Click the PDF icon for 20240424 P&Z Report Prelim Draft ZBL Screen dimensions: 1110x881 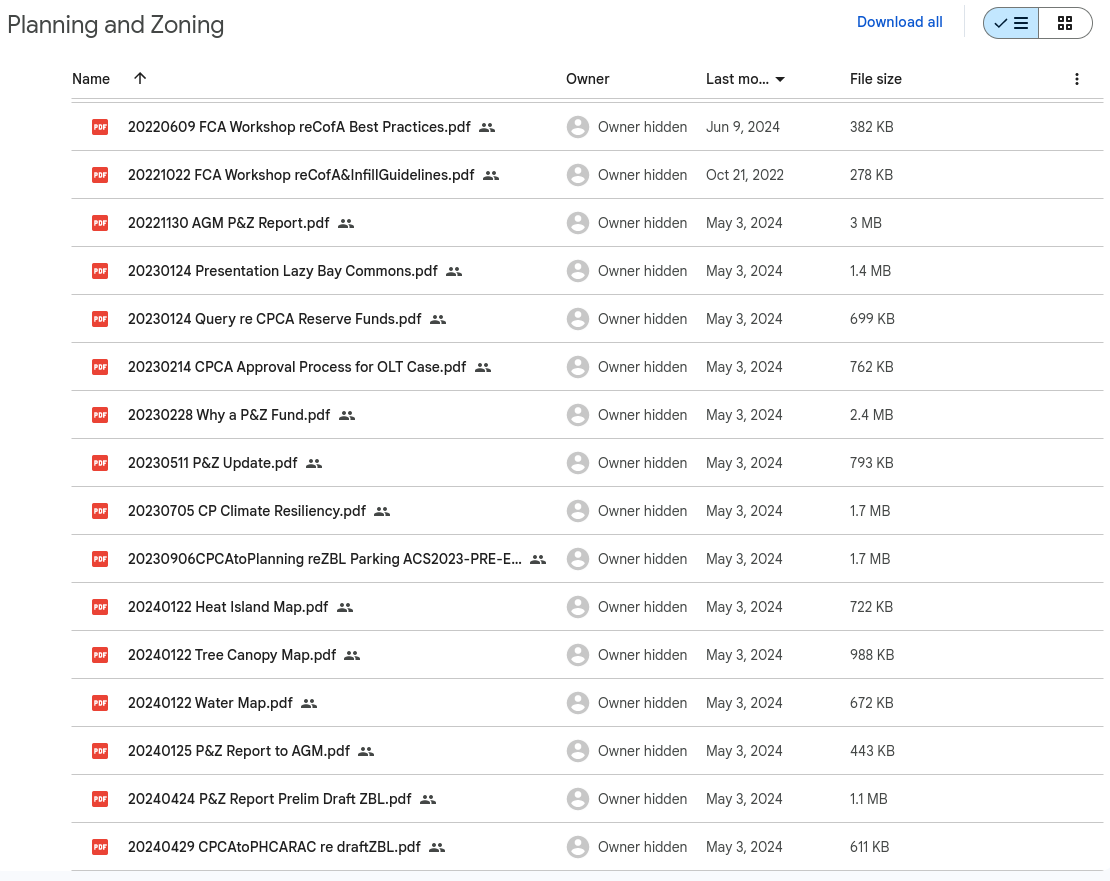click(99, 799)
